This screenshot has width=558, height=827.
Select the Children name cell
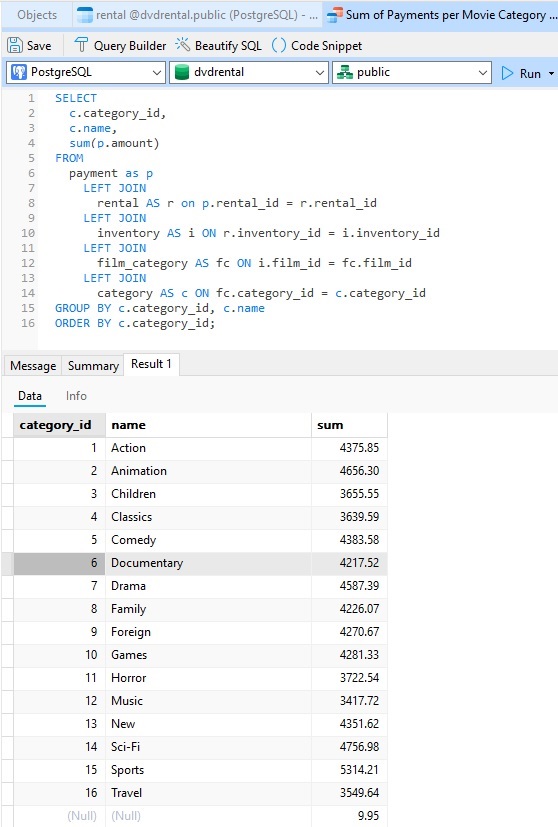pyautogui.click(x=208, y=494)
